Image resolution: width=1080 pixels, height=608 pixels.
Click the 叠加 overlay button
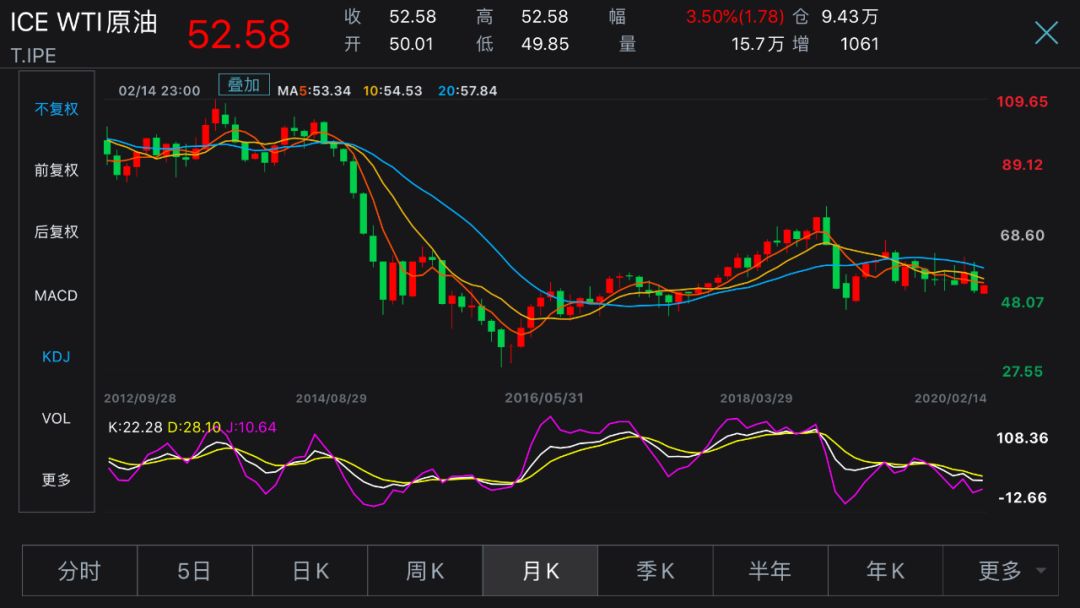(x=244, y=85)
